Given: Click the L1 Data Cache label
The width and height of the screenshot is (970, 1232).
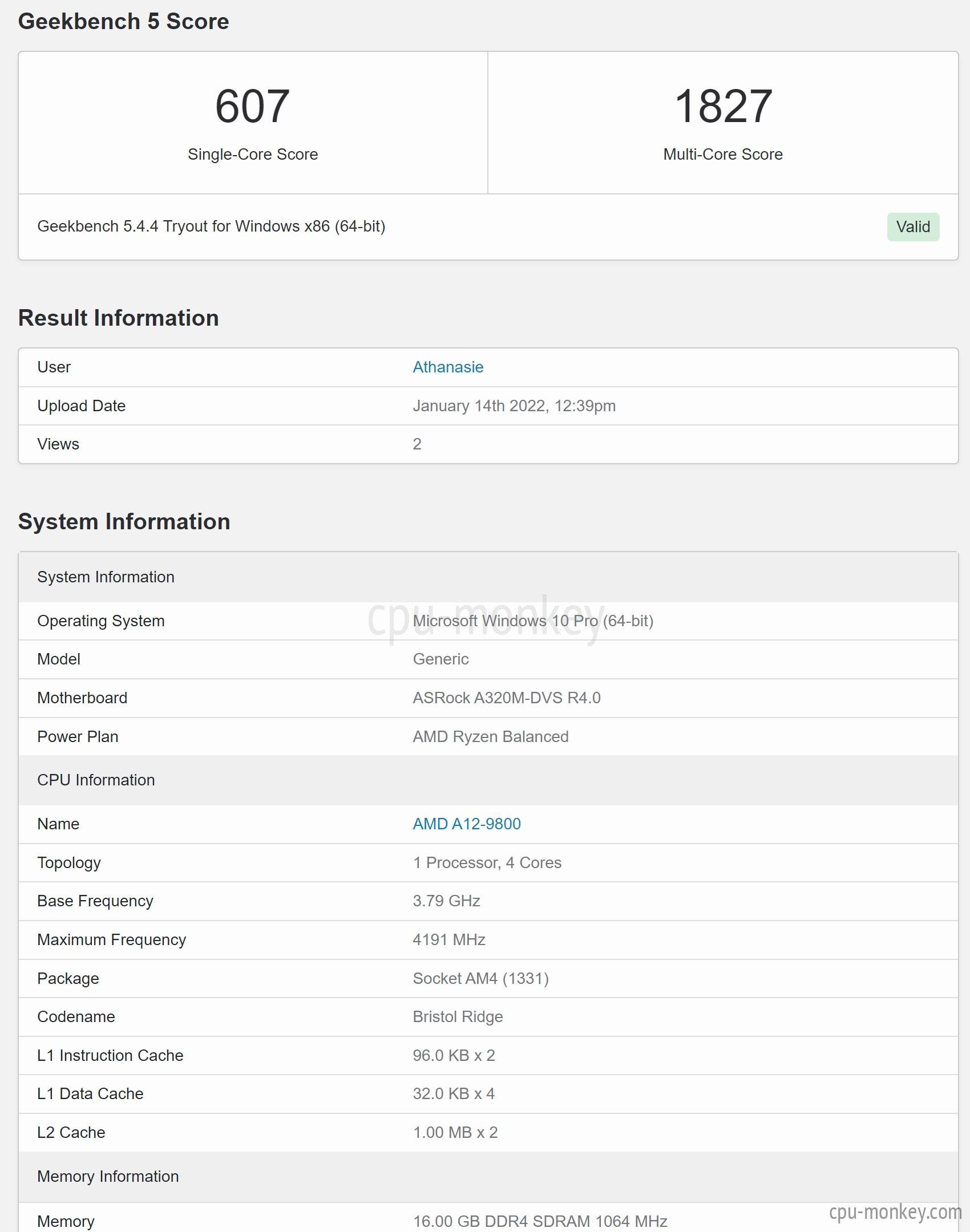Looking at the screenshot, I should pos(90,1093).
